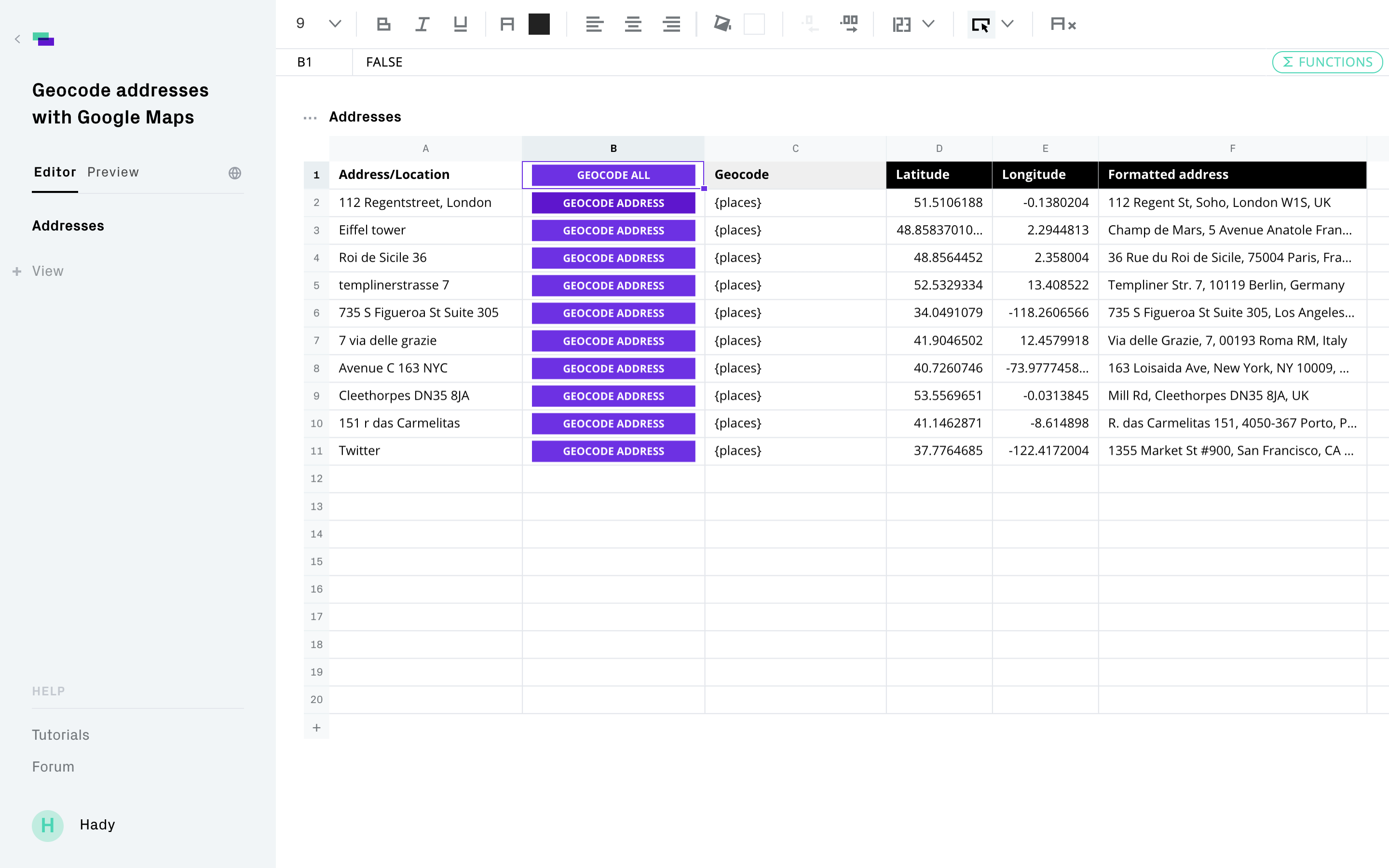Image resolution: width=1389 pixels, height=868 pixels.
Task: Align cell text to center
Action: click(632, 24)
